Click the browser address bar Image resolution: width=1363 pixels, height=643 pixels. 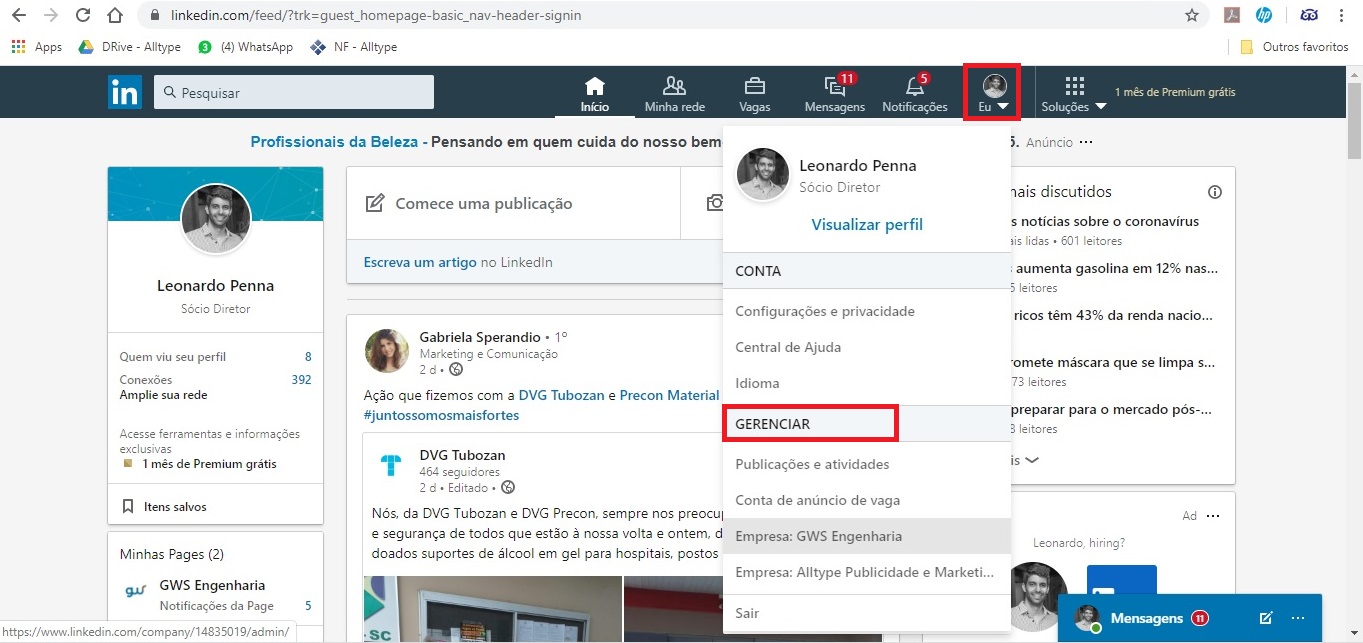[661, 15]
